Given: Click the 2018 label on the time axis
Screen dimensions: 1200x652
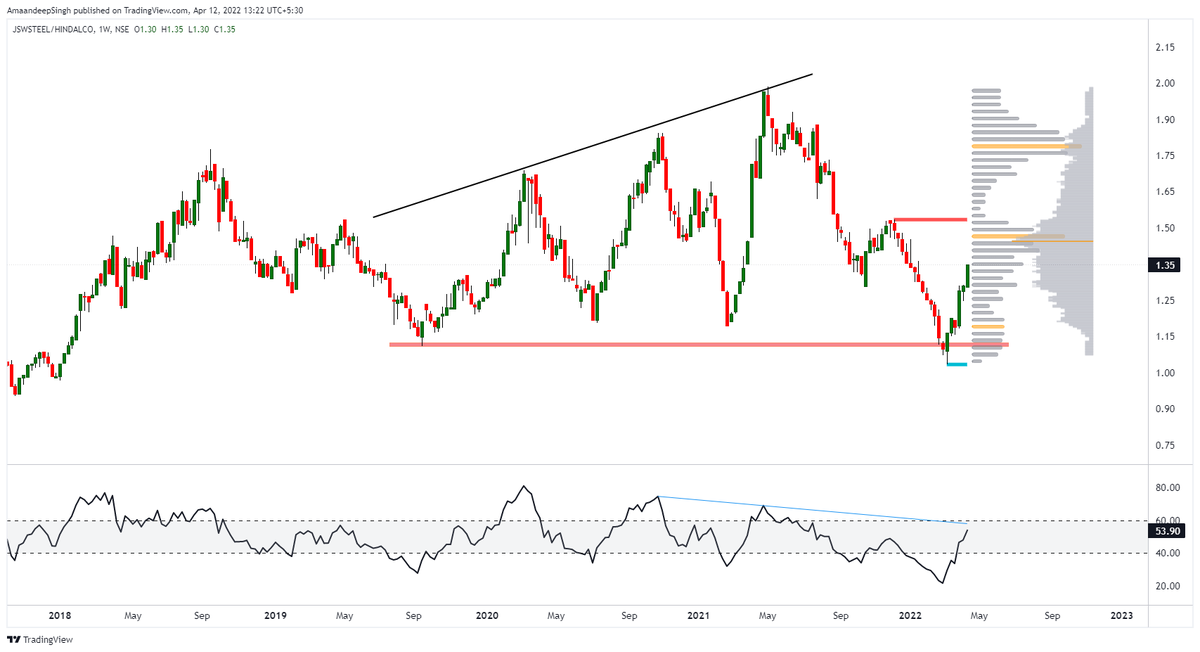Looking at the screenshot, I should [60, 616].
